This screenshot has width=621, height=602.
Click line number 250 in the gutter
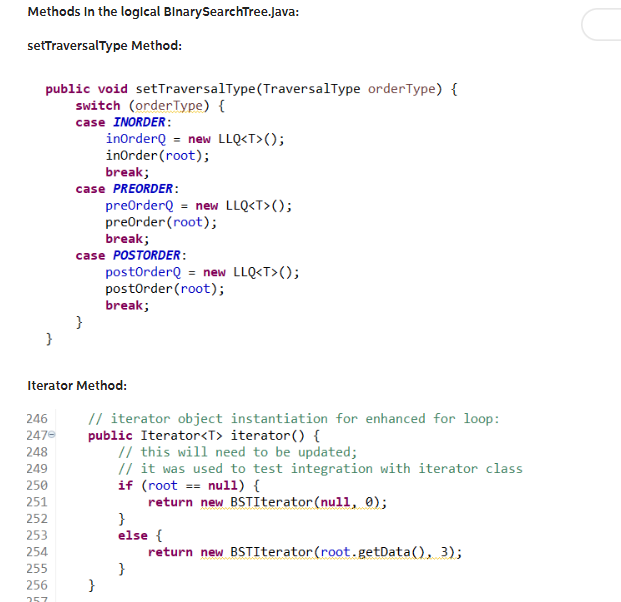pos(37,485)
